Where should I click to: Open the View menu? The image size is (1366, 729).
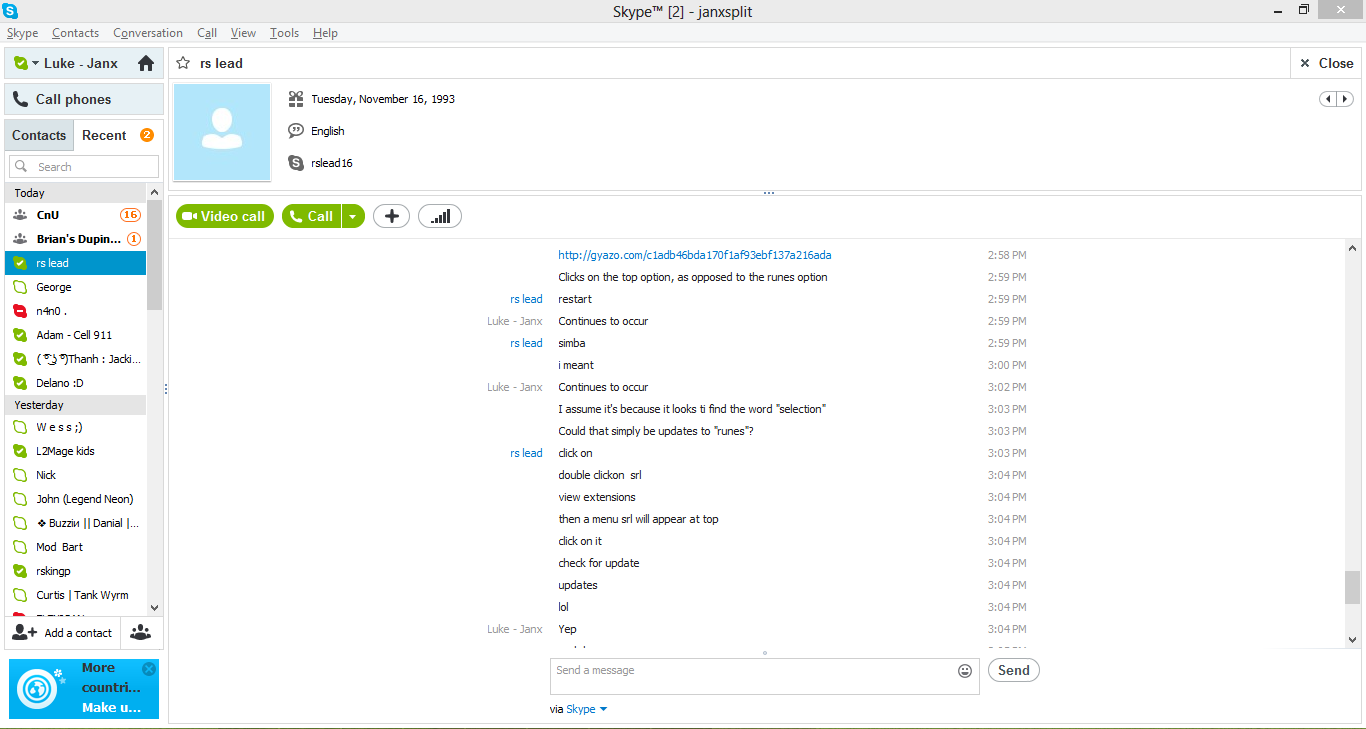click(x=243, y=33)
